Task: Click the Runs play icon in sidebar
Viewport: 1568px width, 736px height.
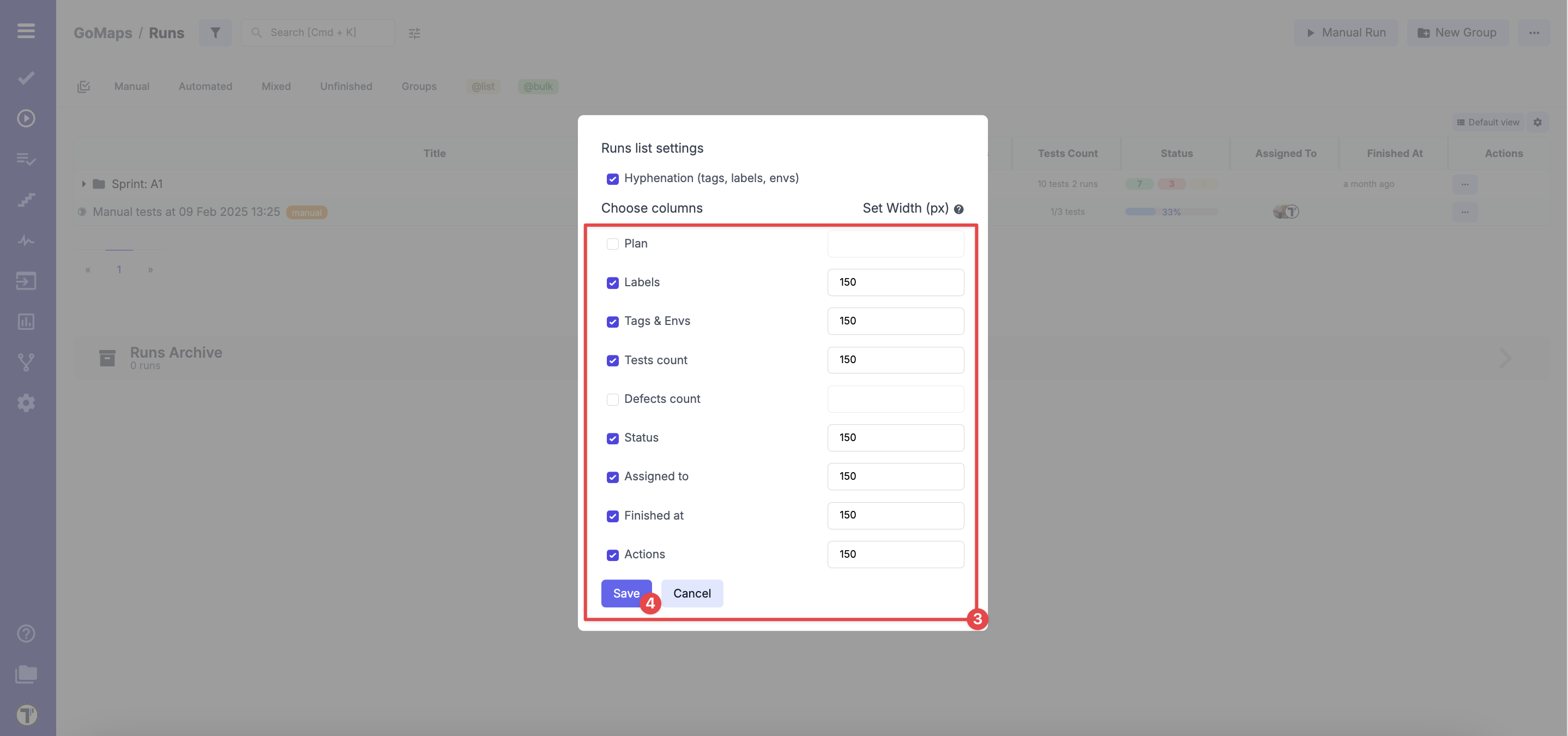Action: (26, 118)
